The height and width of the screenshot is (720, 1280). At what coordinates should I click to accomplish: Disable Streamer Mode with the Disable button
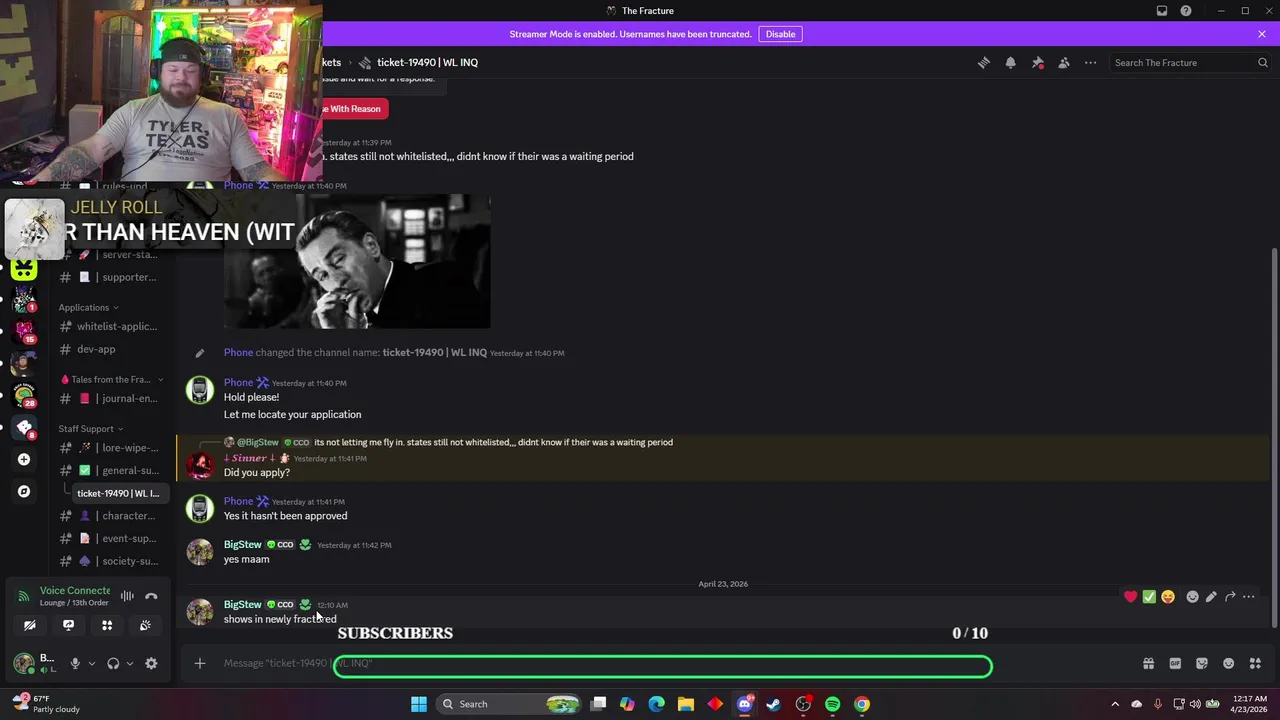[780, 34]
